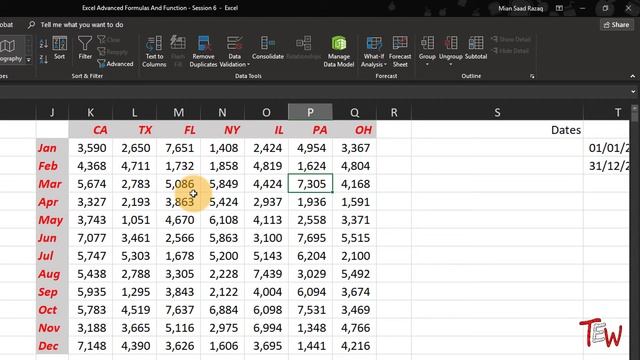Click Mian Saad Razaq account name
The height and width of the screenshot is (360, 640).
coord(520,8)
